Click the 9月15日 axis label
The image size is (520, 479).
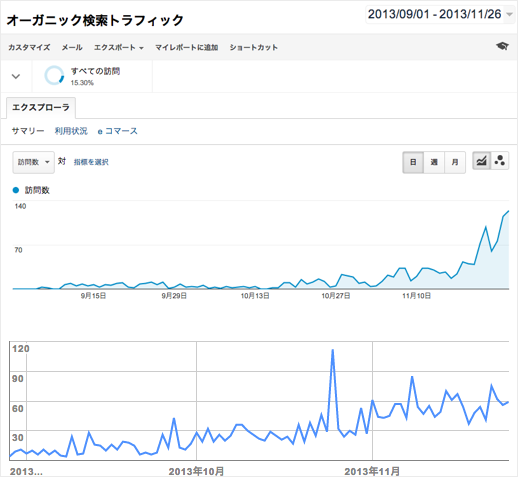pos(93,296)
